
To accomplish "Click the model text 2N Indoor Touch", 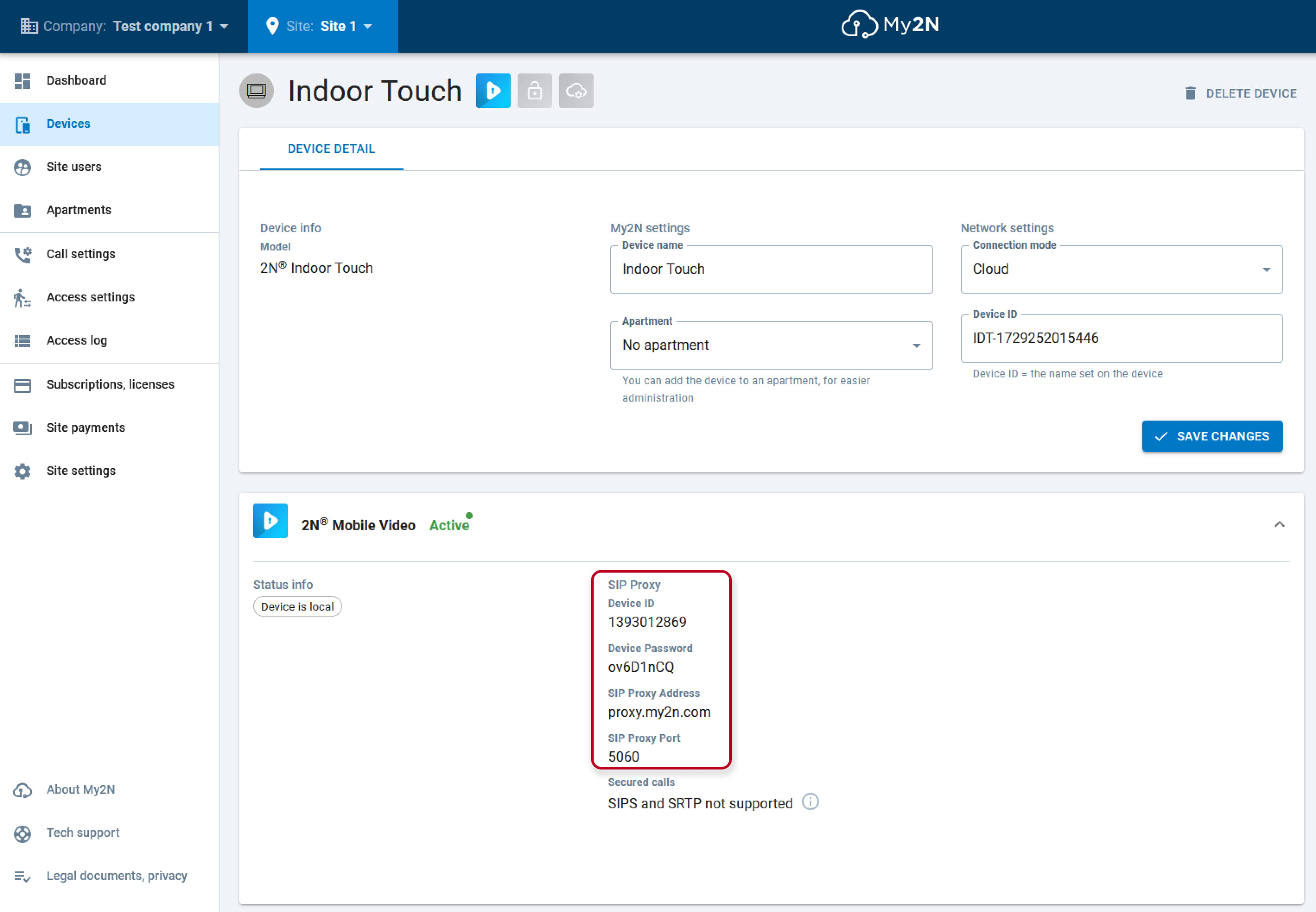I will [316, 268].
